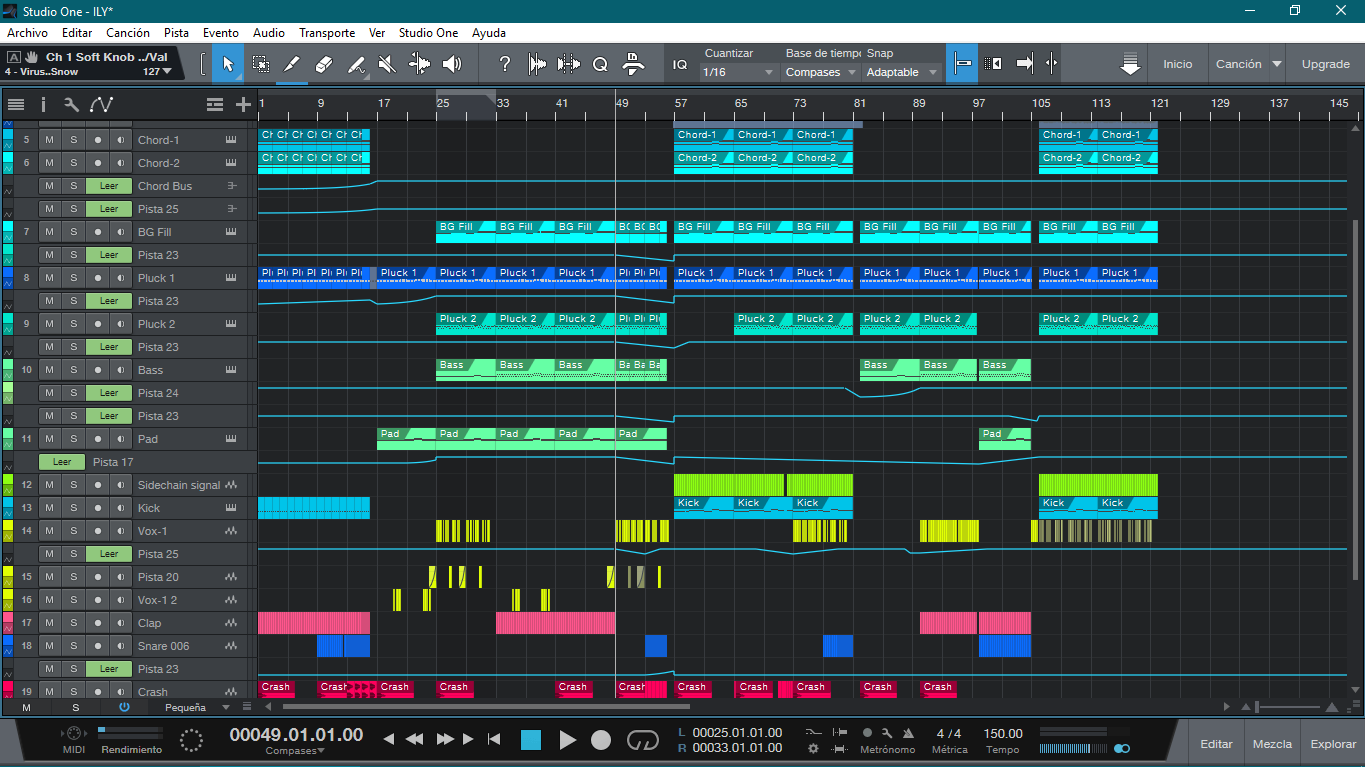Click bar 57 on timeline ruler

coord(681,103)
